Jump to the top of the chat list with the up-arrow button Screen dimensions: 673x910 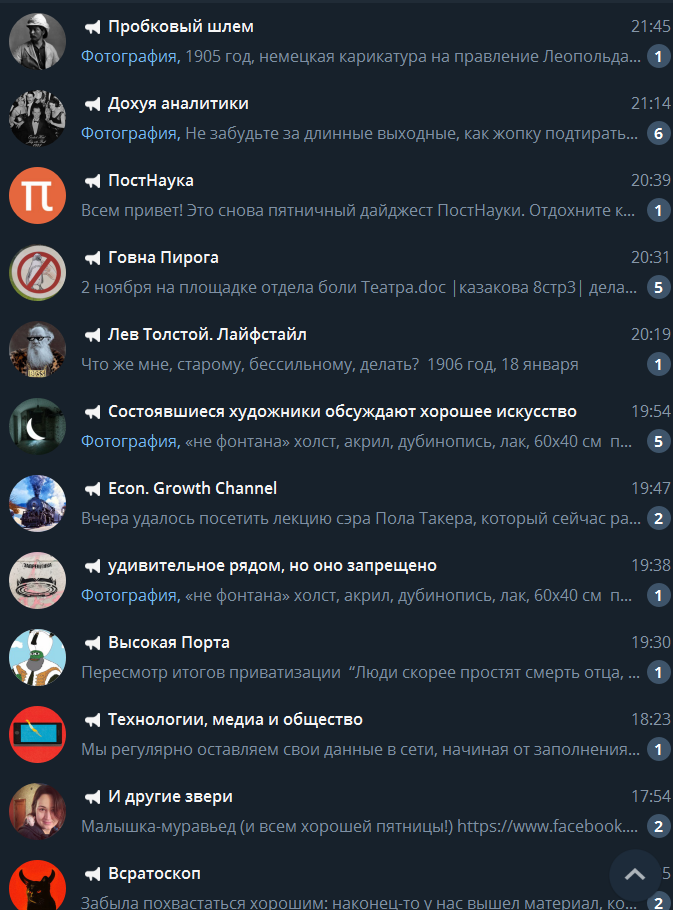pyautogui.click(x=635, y=875)
